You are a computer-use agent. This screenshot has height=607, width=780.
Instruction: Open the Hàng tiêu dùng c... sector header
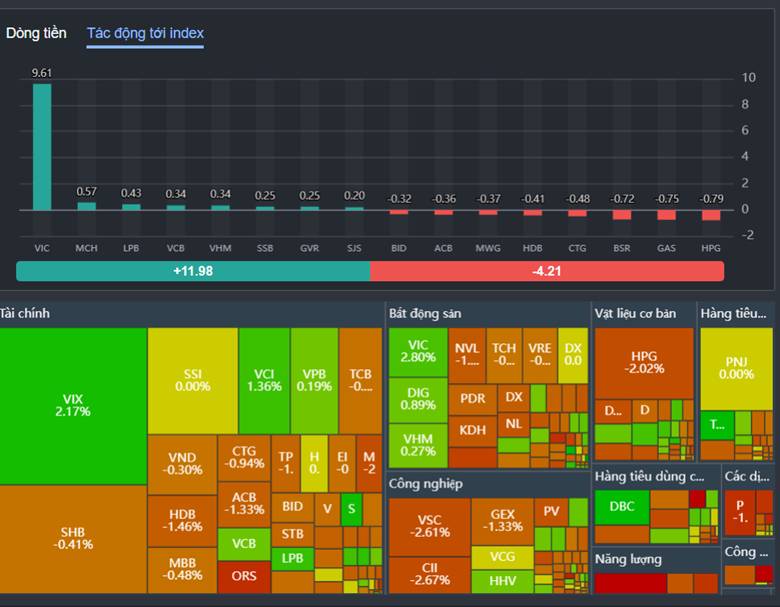tap(650, 477)
